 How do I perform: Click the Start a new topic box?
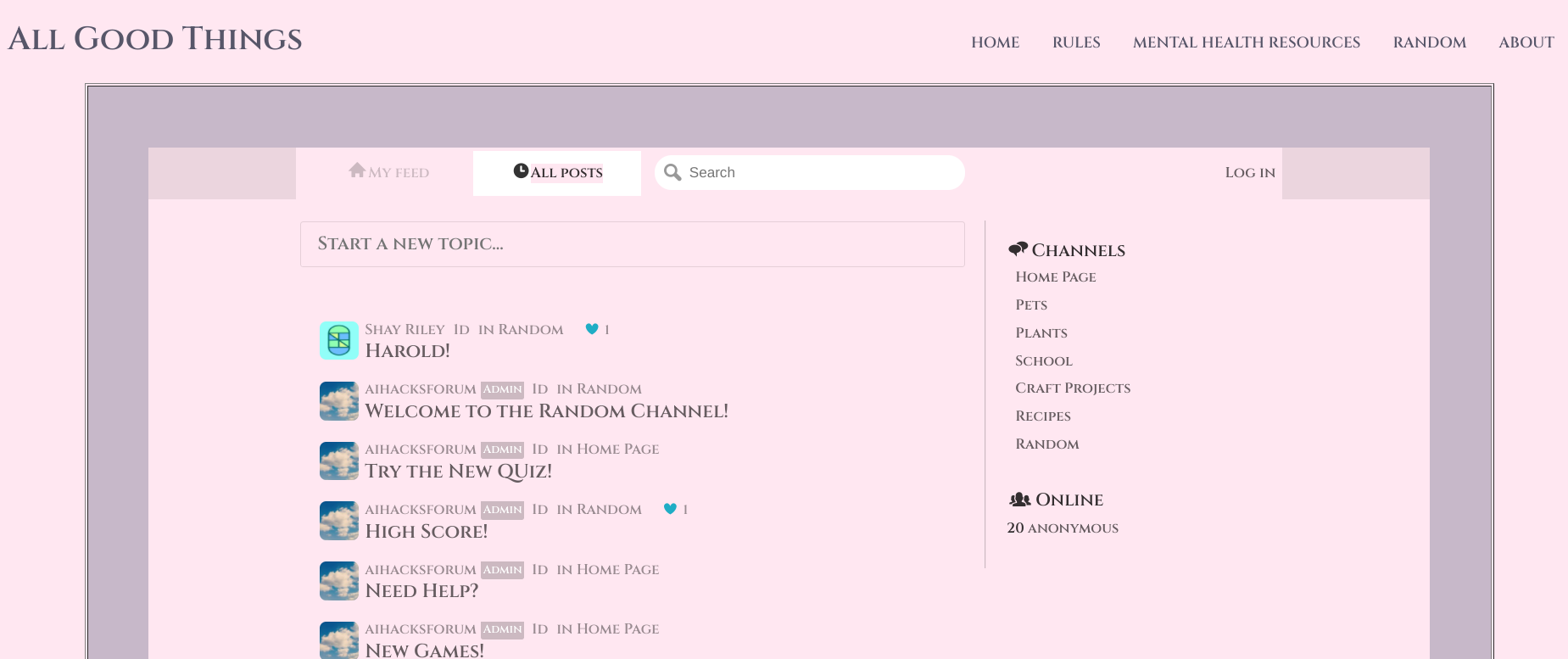click(633, 244)
